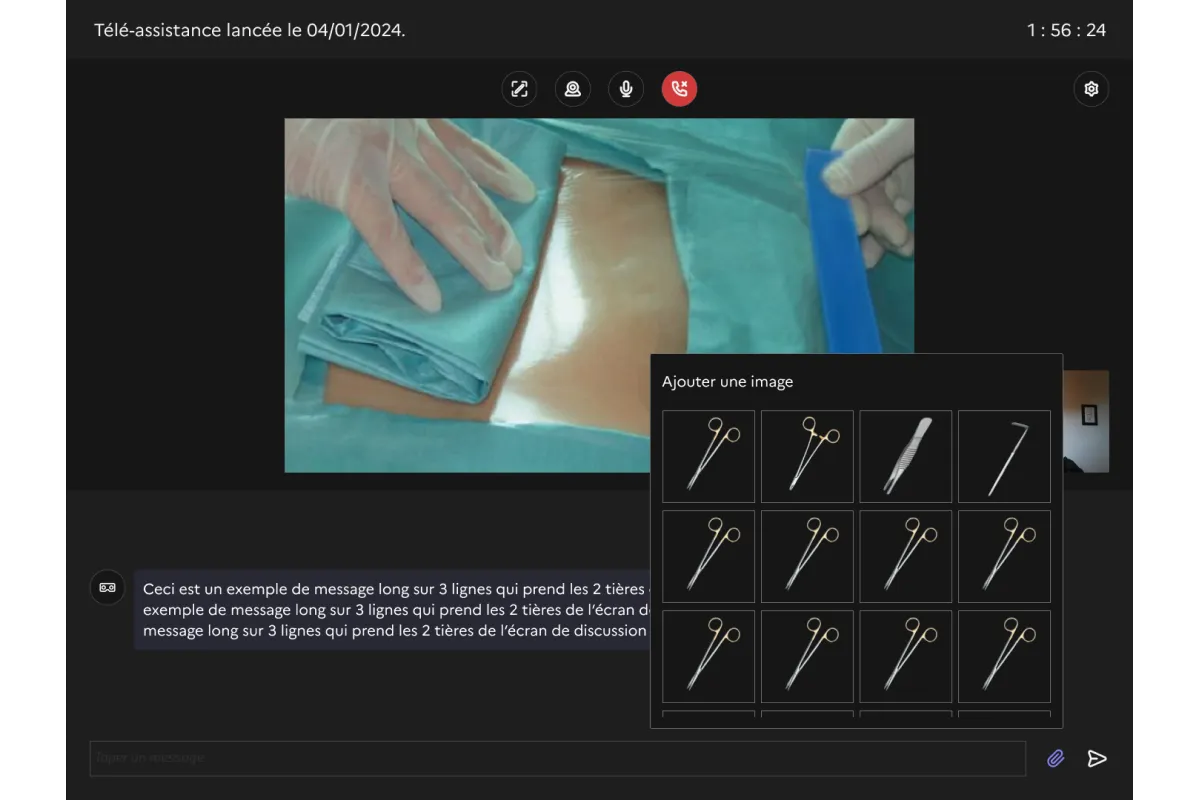Click the 'Ajouter une image' panel heading
The height and width of the screenshot is (800, 1200).
(727, 381)
